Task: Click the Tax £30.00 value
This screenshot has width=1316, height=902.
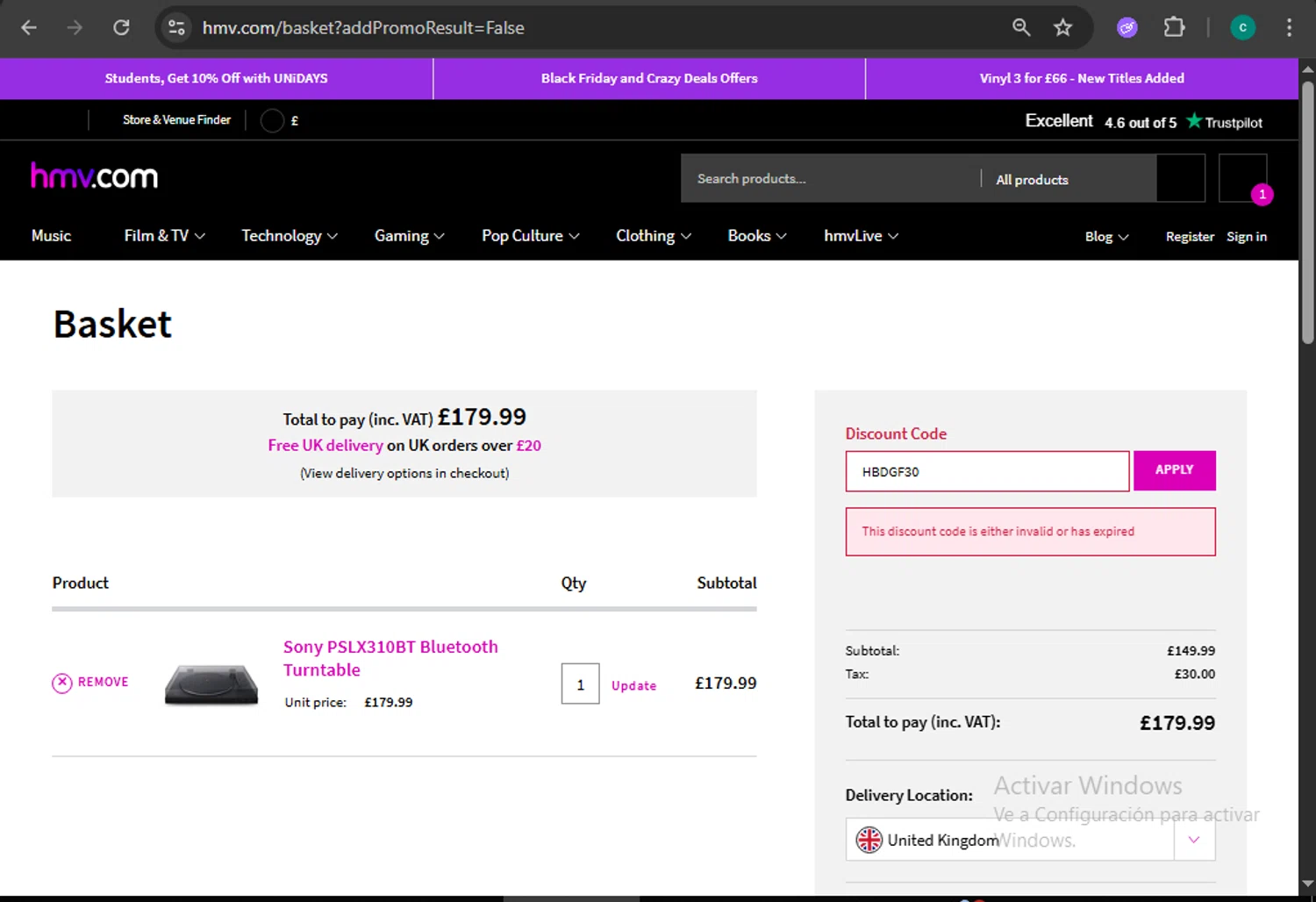Action: 1195,674
